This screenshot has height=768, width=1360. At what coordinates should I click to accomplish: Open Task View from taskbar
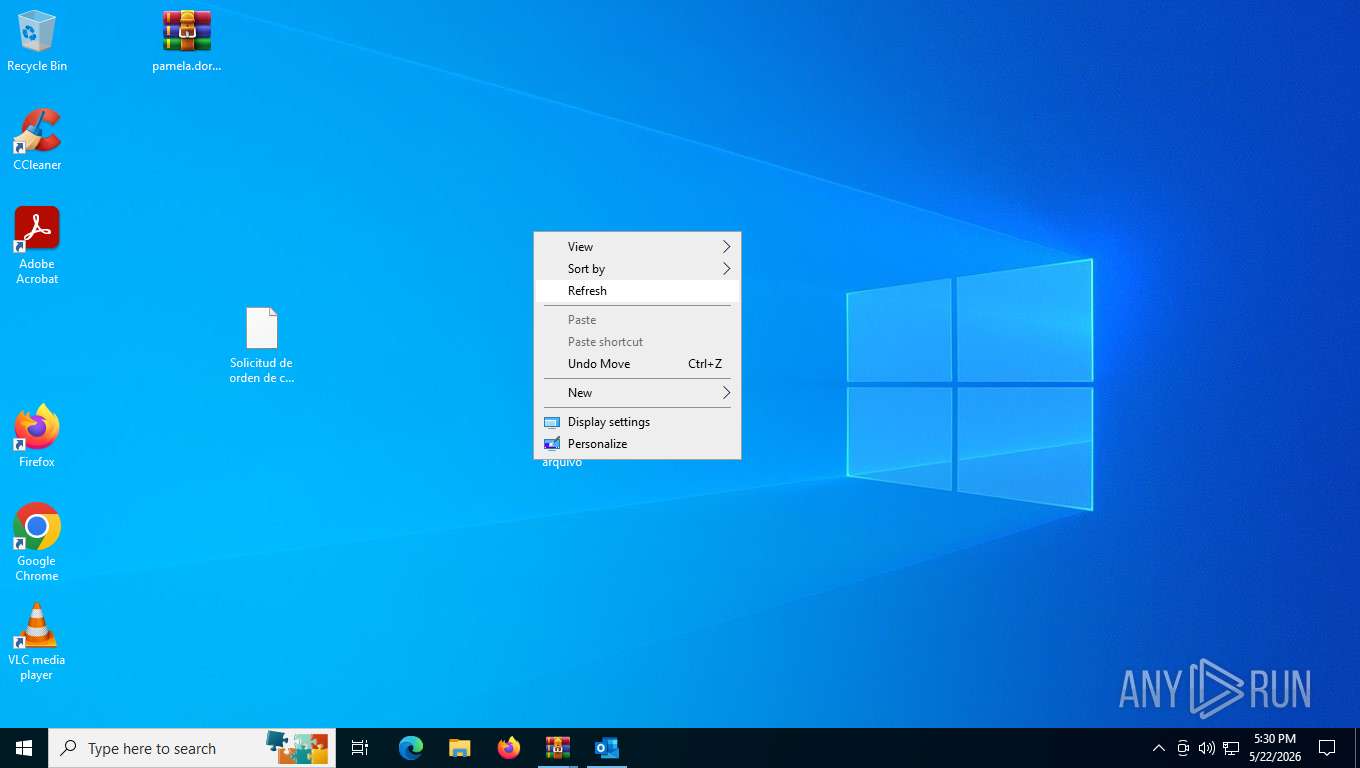pyautogui.click(x=360, y=748)
